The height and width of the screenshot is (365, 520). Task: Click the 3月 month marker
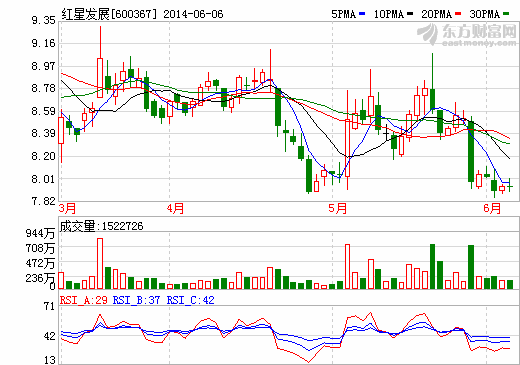click(x=67, y=209)
